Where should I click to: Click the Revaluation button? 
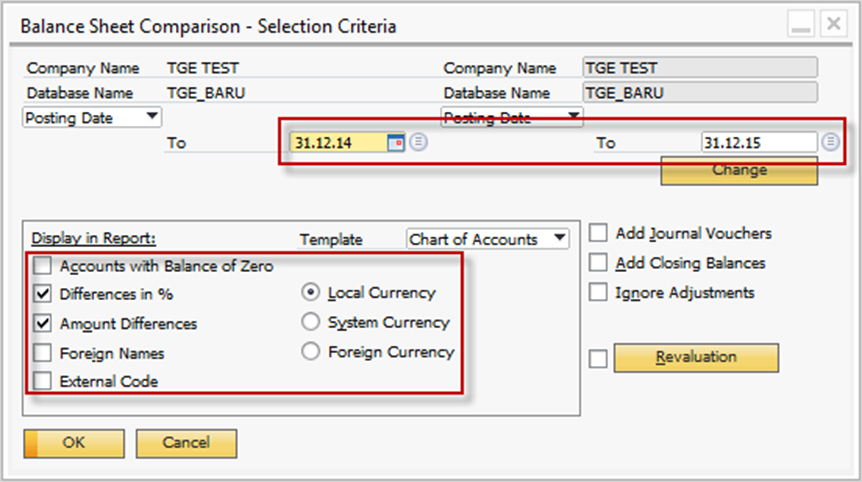[696, 358]
